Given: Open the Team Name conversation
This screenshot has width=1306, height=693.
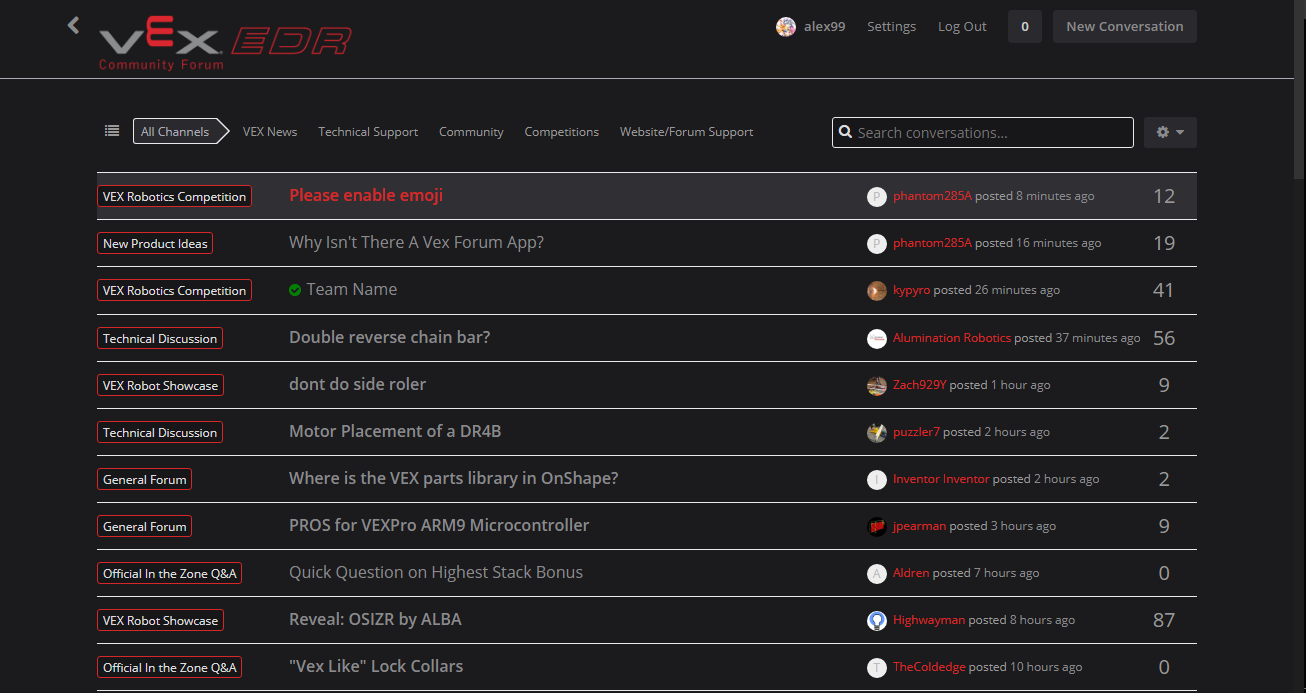Looking at the screenshot, I should click(352, 290).
